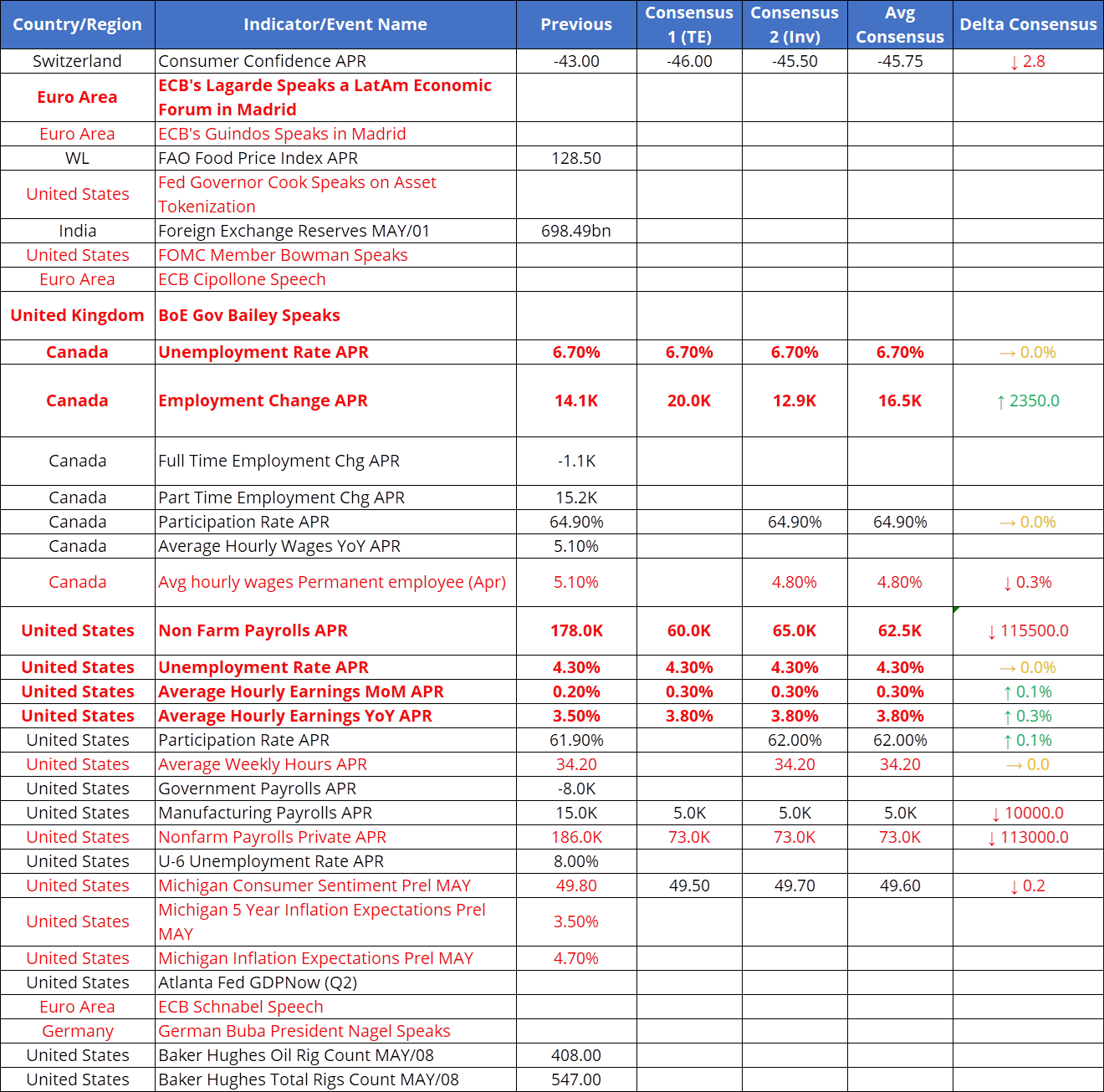This screenshot has height=1092, width=1104.
Task: Select the 2350.0 delta consensus cell
Action: click(x=1028, y=401)
